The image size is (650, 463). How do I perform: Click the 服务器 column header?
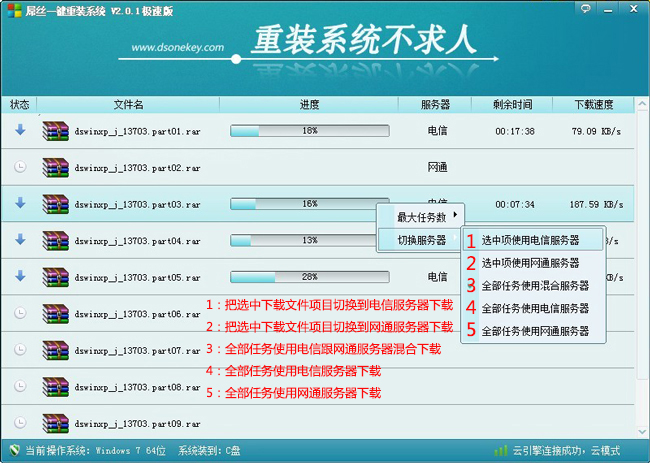435,104
